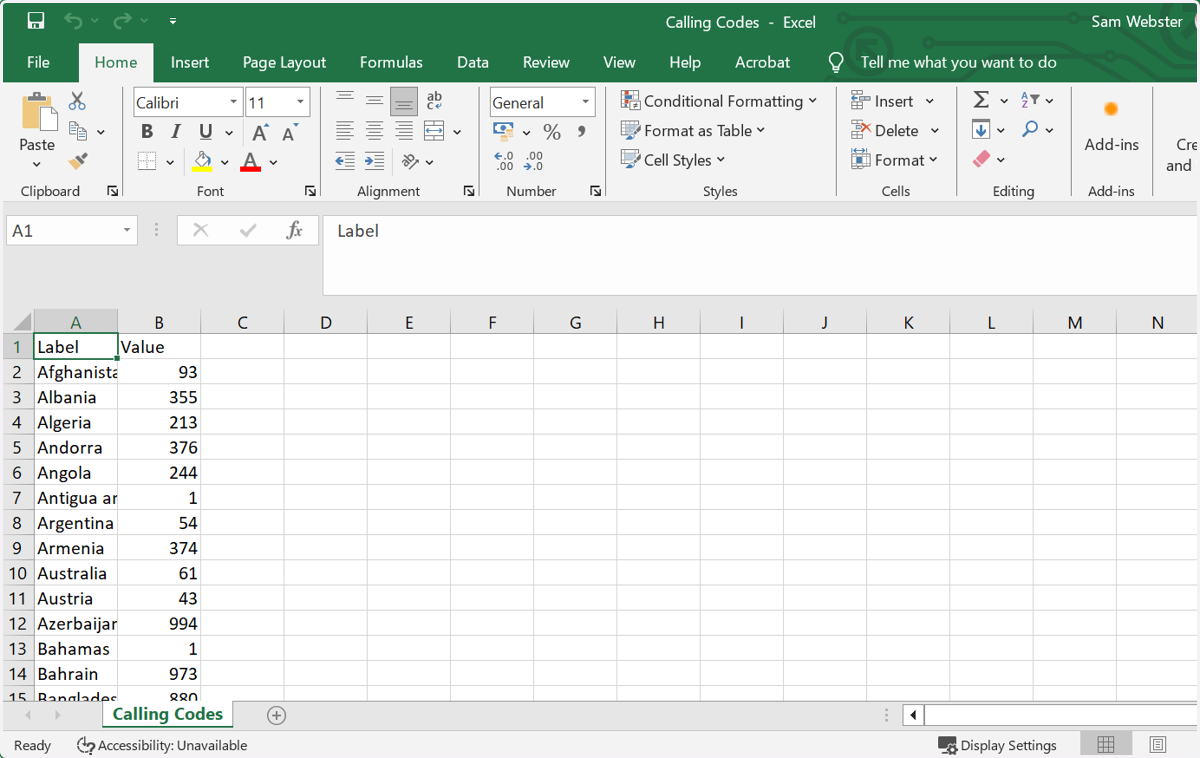The width and height of the screenshot is (1200, 758).
Task: Open the Calibri font name dropdown
Action: point(233,102)
